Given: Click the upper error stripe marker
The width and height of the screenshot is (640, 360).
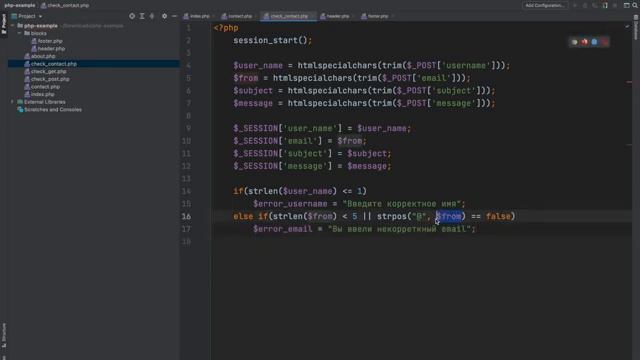Looking at the screenshot, I should pos(629,82).
